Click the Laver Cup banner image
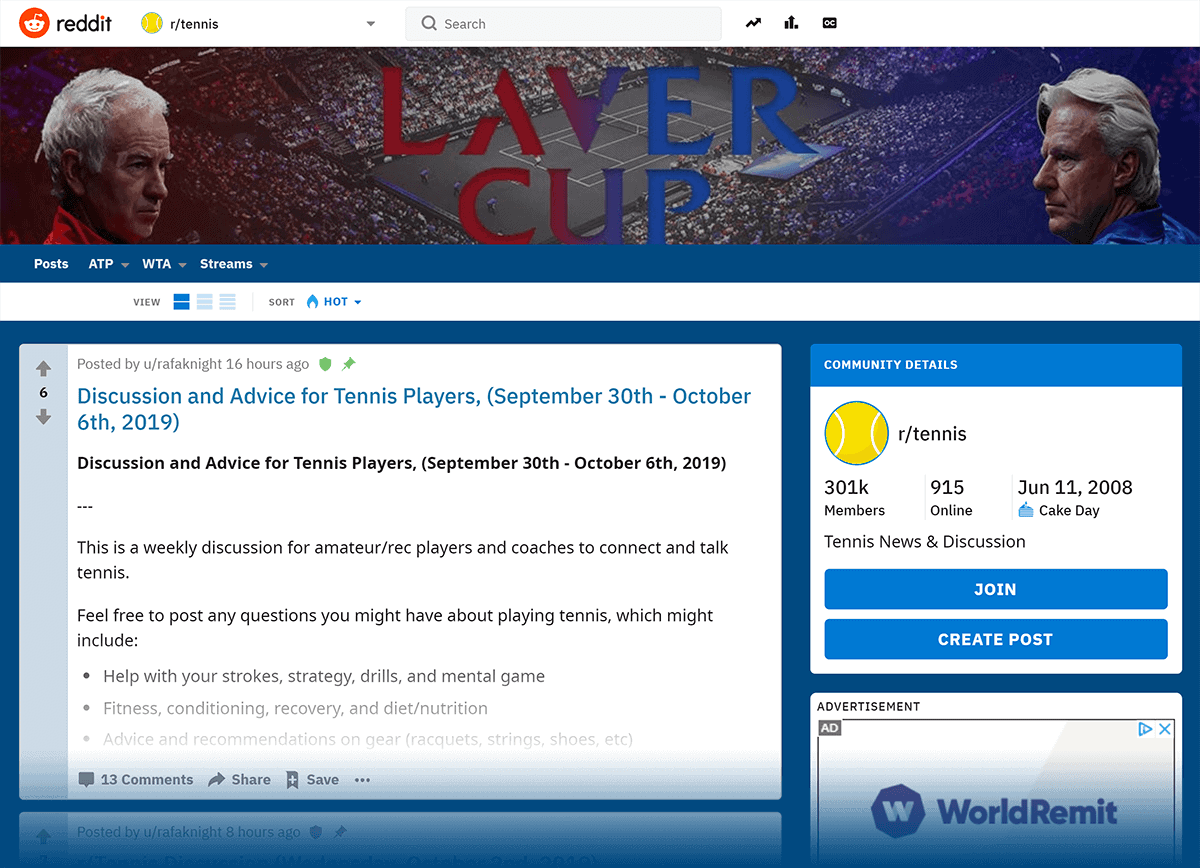The width and height of the screenshot is (1200, 868). point(600,146)
